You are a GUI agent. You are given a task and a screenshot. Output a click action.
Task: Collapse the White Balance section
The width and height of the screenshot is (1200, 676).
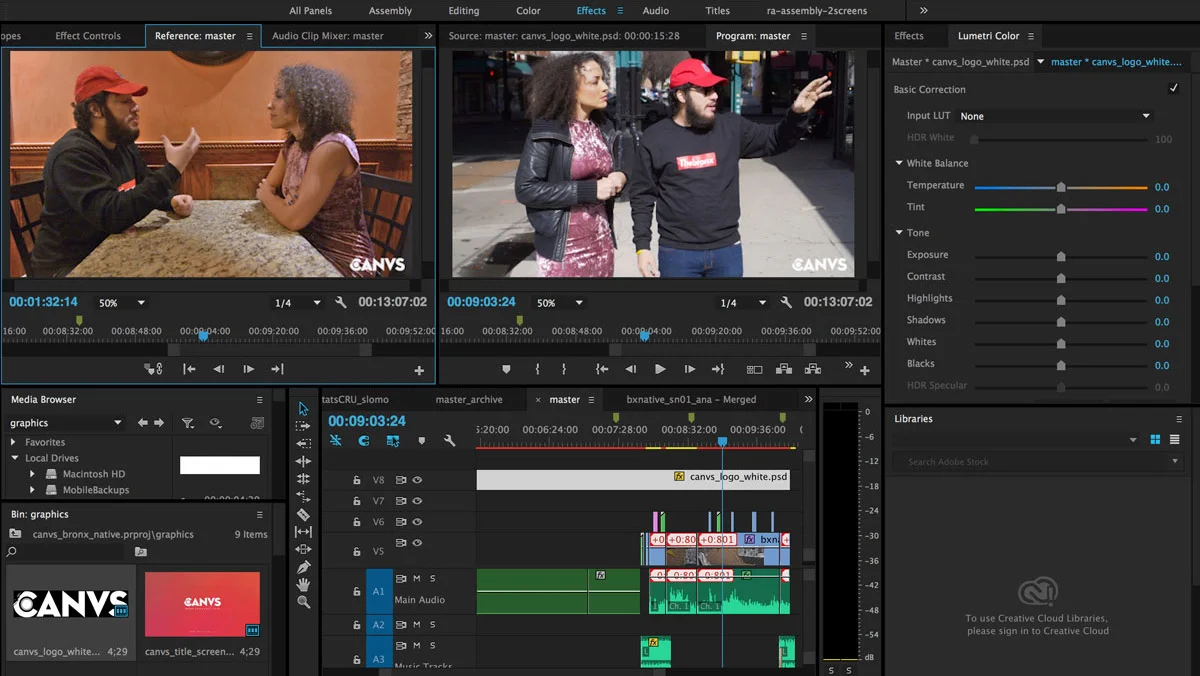point(900,163)
